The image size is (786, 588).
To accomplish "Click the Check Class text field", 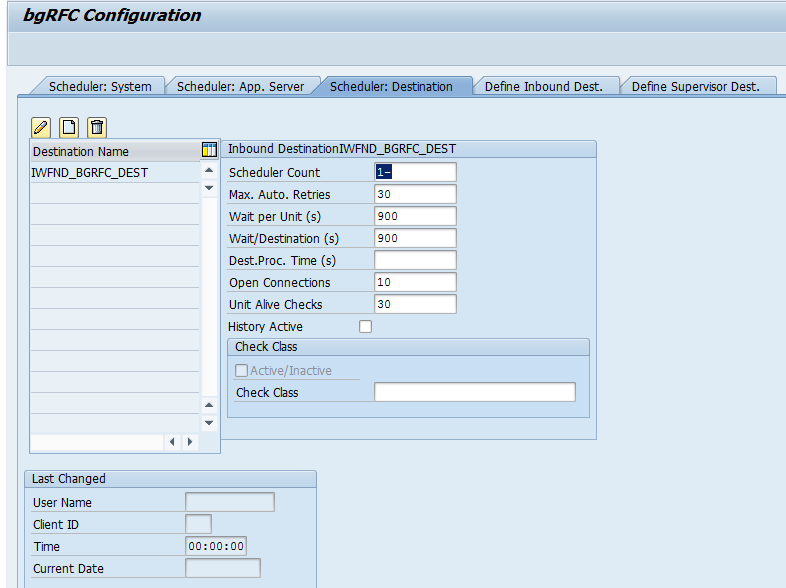I will pos(474,392).
